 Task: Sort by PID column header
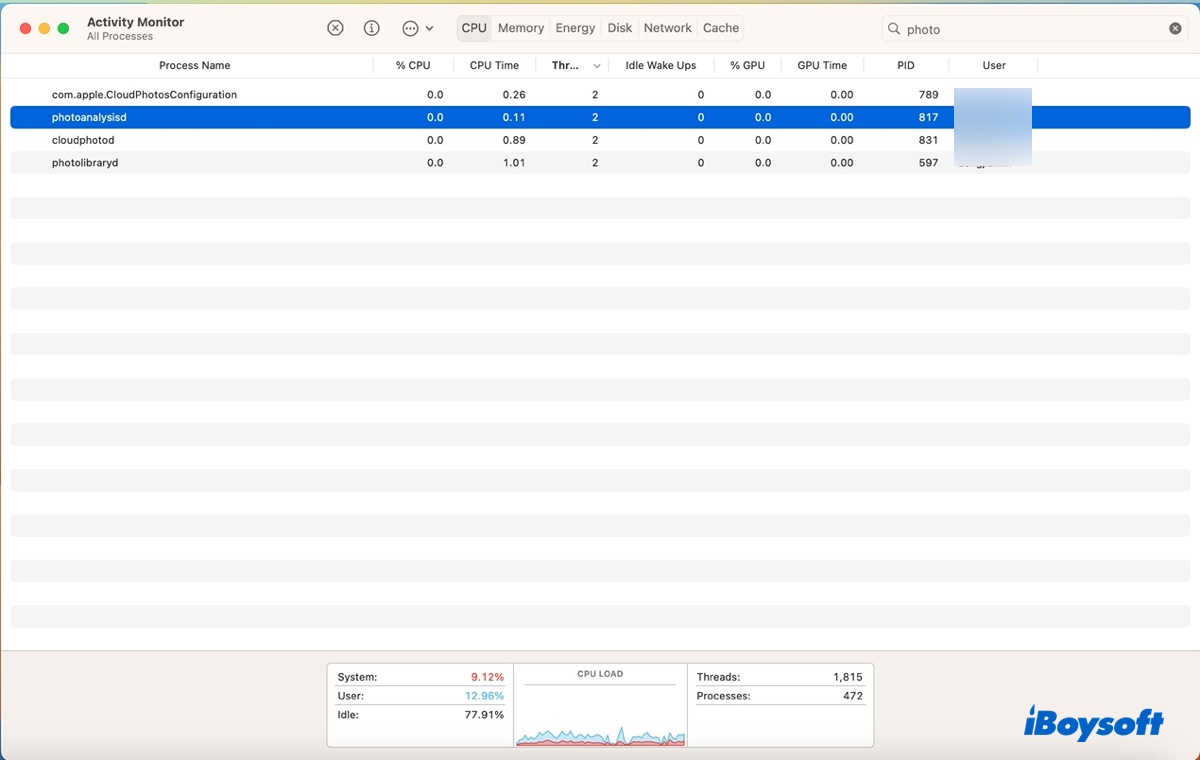pos(906,65)
